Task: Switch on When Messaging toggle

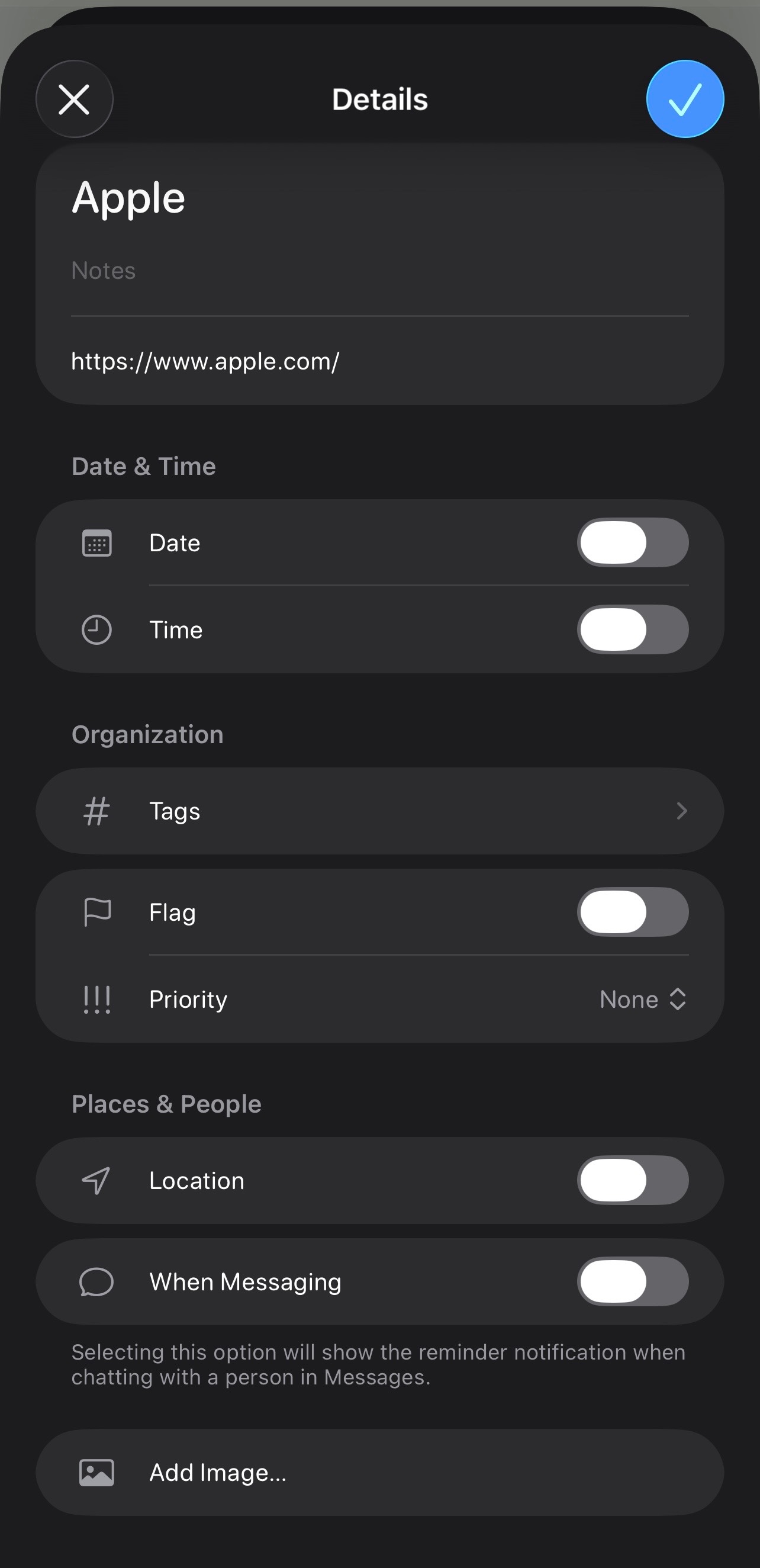Action: click(x=632, y=1281)
